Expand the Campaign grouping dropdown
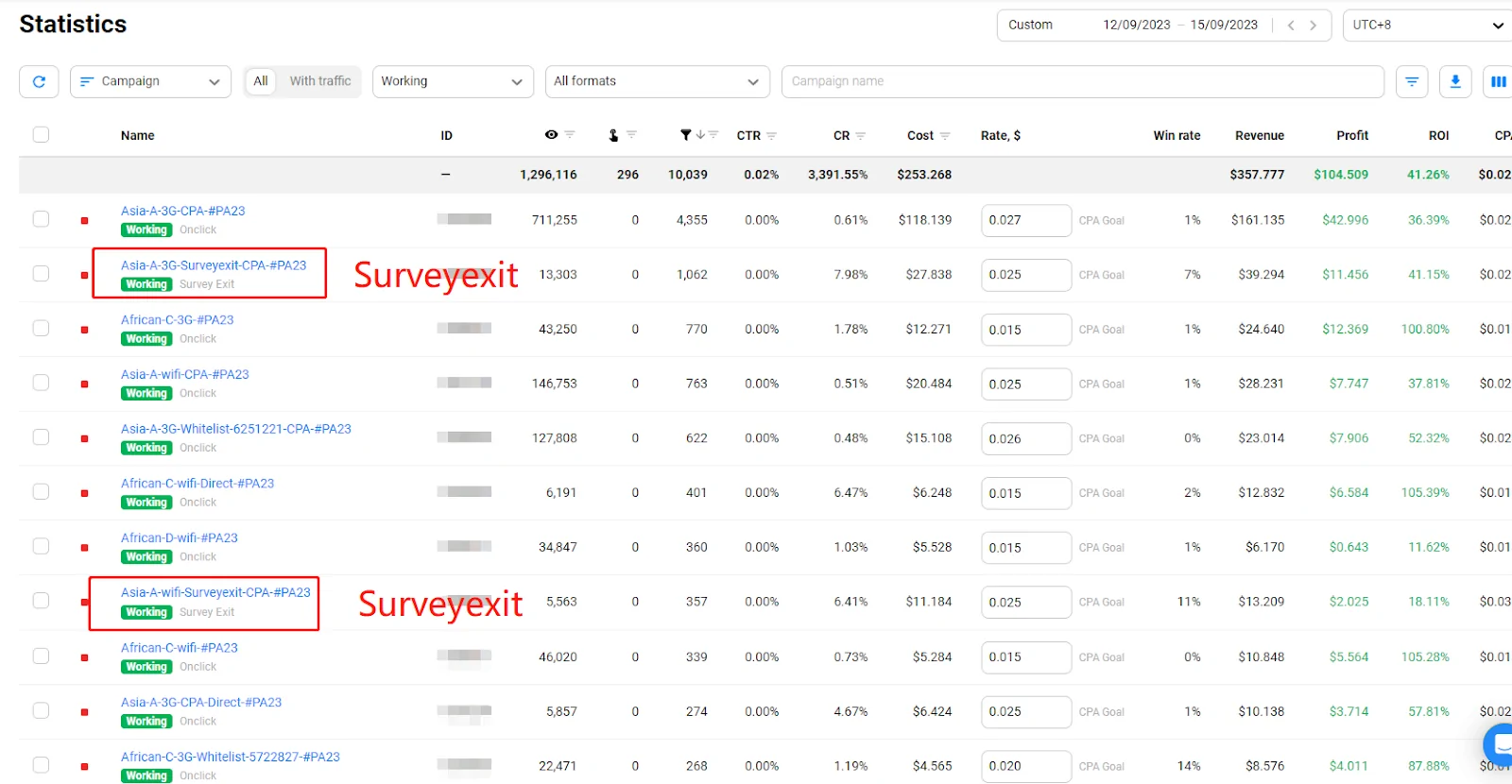Screen dimensions: 1512x784 coord(150,81)
